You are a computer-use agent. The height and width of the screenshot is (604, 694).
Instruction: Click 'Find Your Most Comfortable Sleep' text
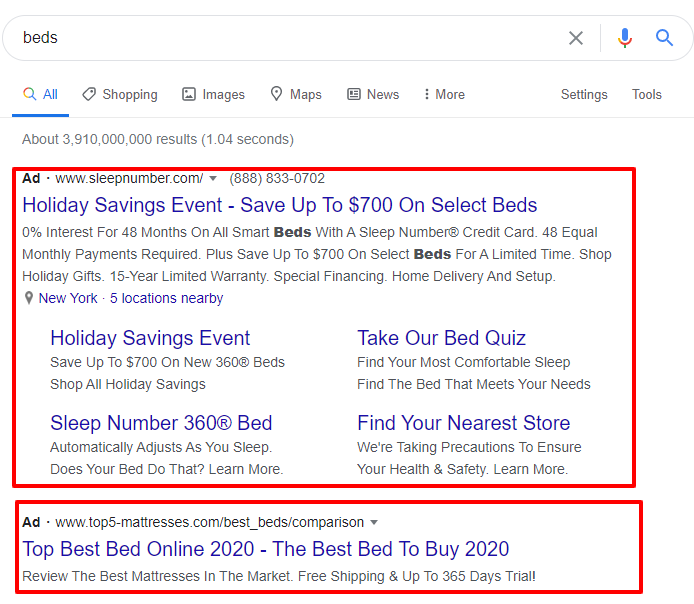[463, 362]
